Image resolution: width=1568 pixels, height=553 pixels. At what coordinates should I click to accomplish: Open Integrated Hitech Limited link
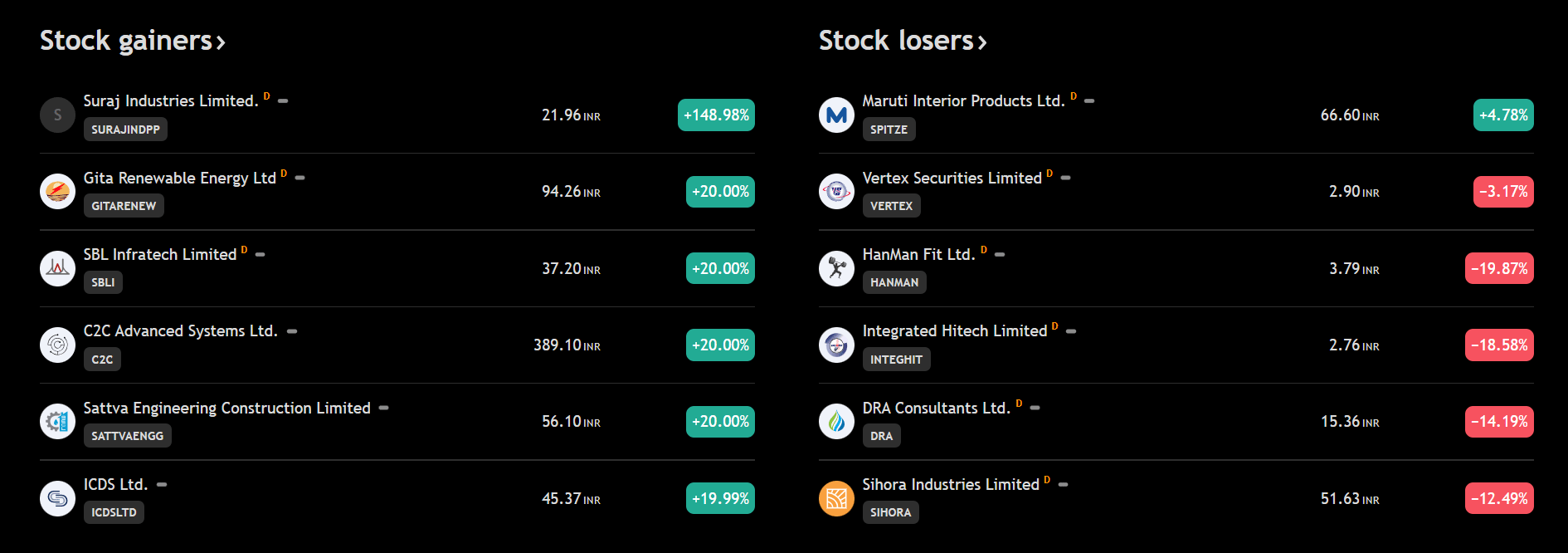954,331
